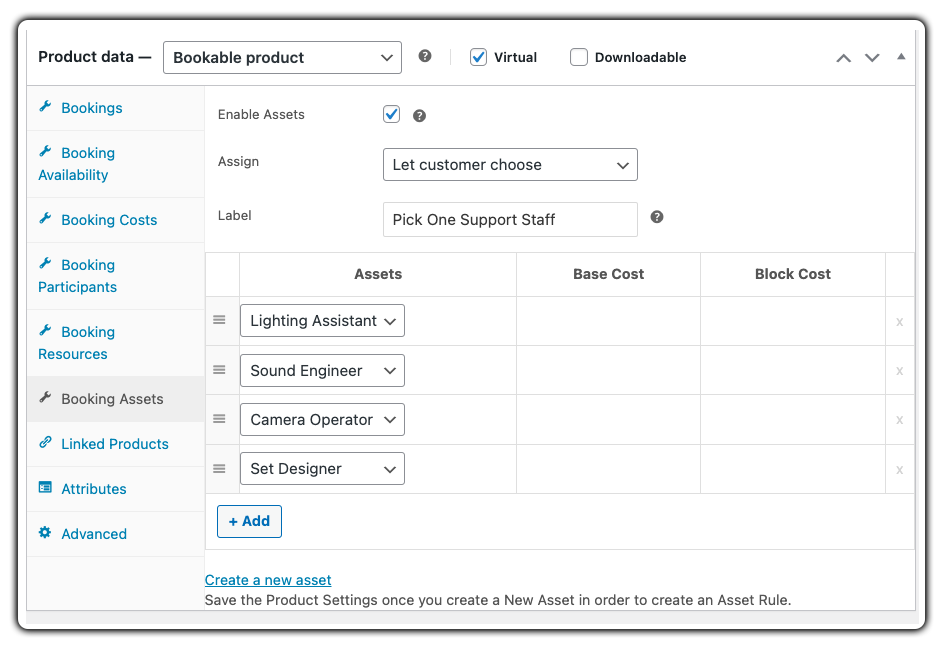The image size is (943, 648).
Task: Click Block Cost cell for Set Designer
Action: tap(793, 469)
